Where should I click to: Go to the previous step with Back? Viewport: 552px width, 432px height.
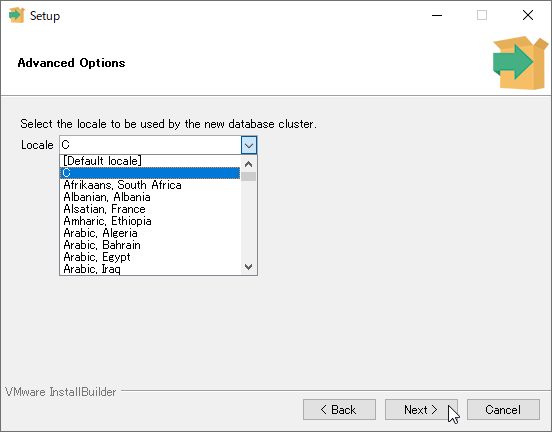[x=339, y=409]
